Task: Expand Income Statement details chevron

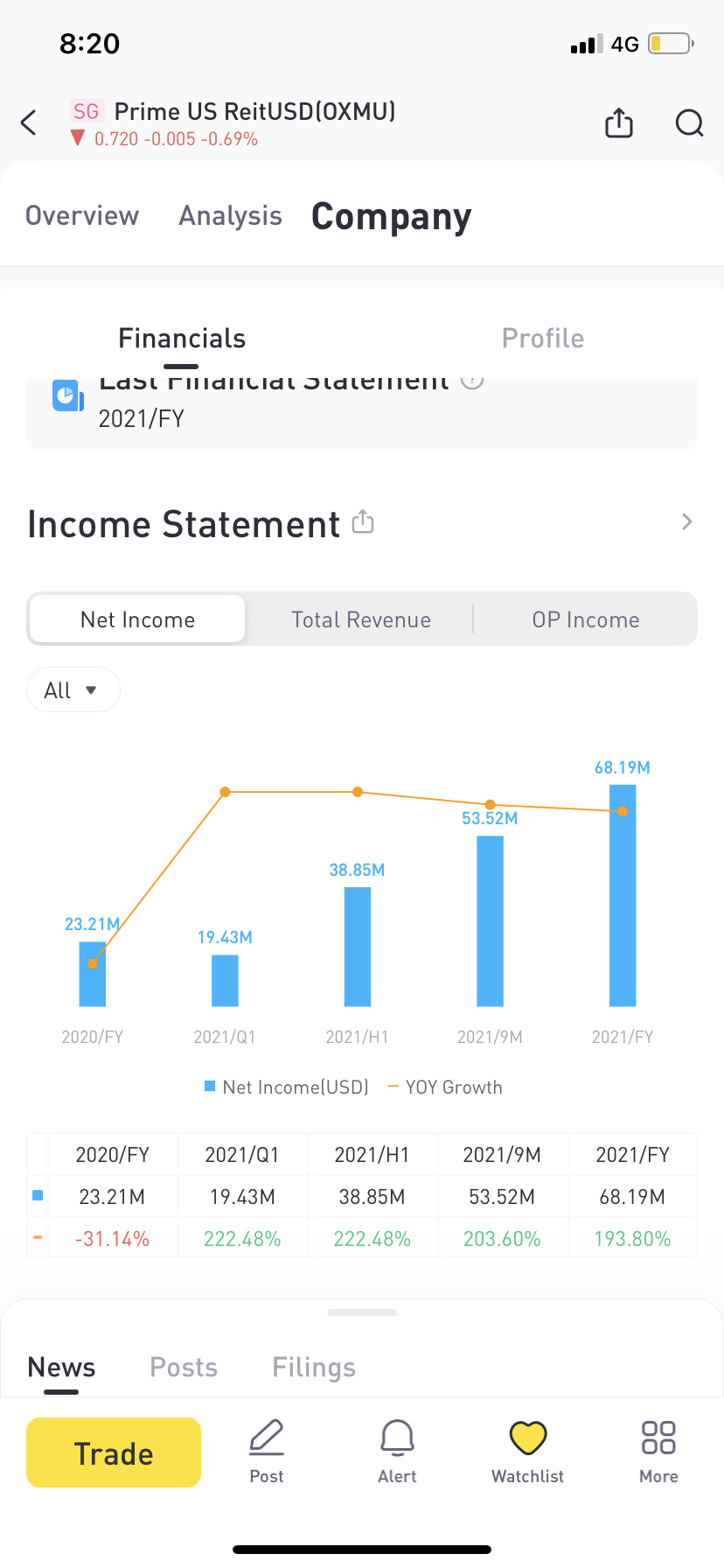Action: [686, 522]
